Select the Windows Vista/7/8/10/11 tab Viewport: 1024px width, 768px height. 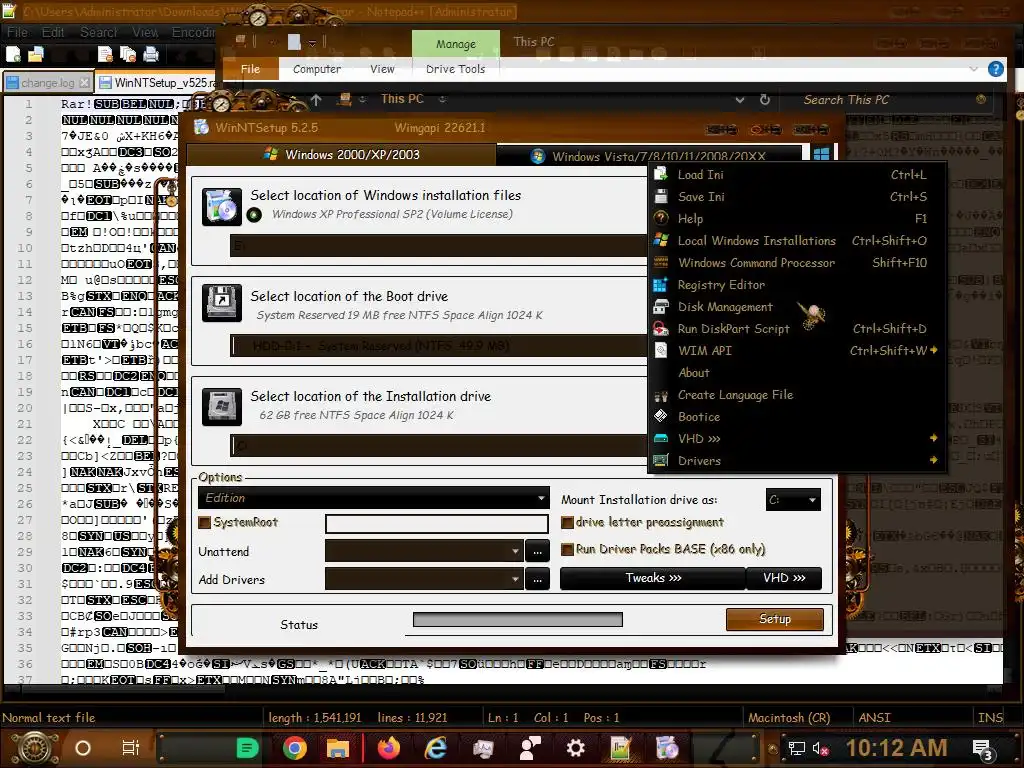coord(650,155)
